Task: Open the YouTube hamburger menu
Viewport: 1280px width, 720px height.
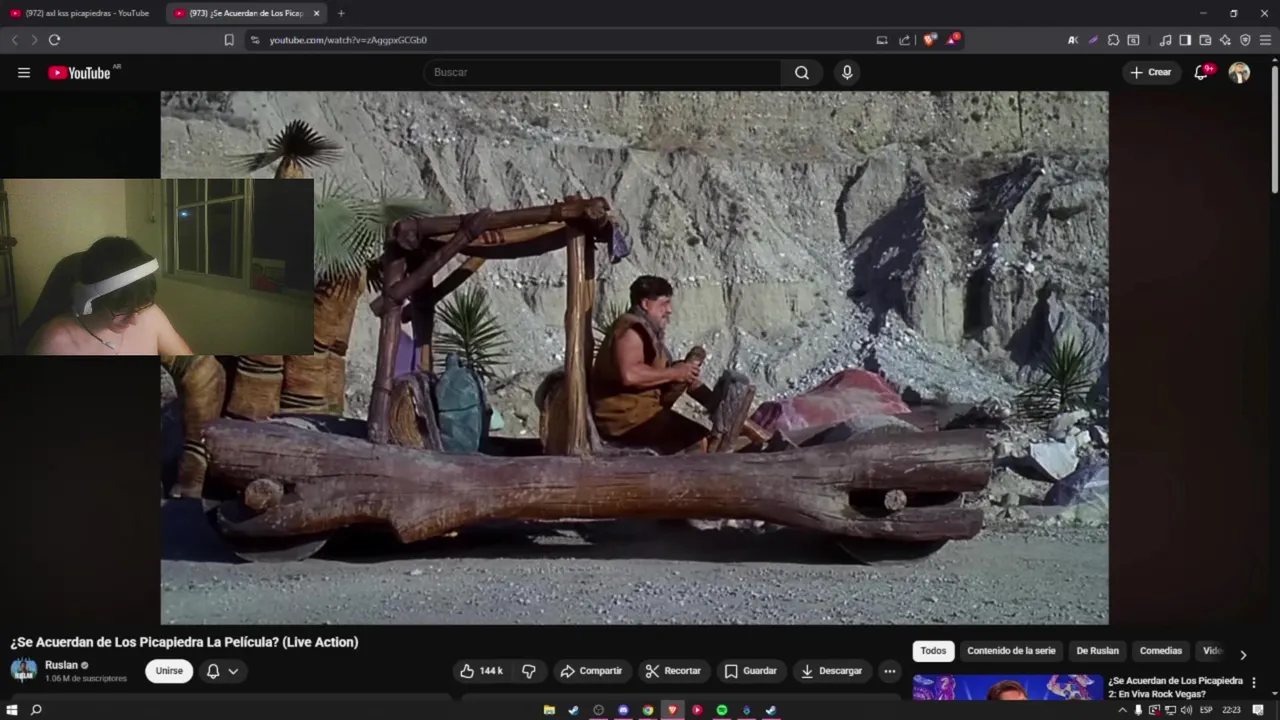Action: [x=24, y=72]
